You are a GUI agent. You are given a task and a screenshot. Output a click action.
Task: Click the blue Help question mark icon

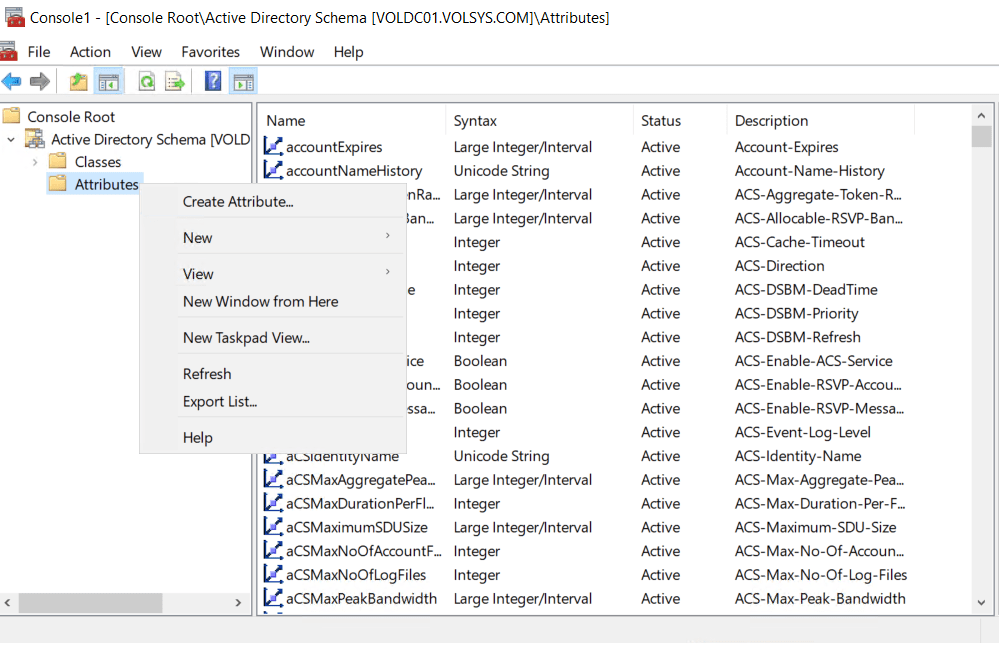click(x=213, y=82)
